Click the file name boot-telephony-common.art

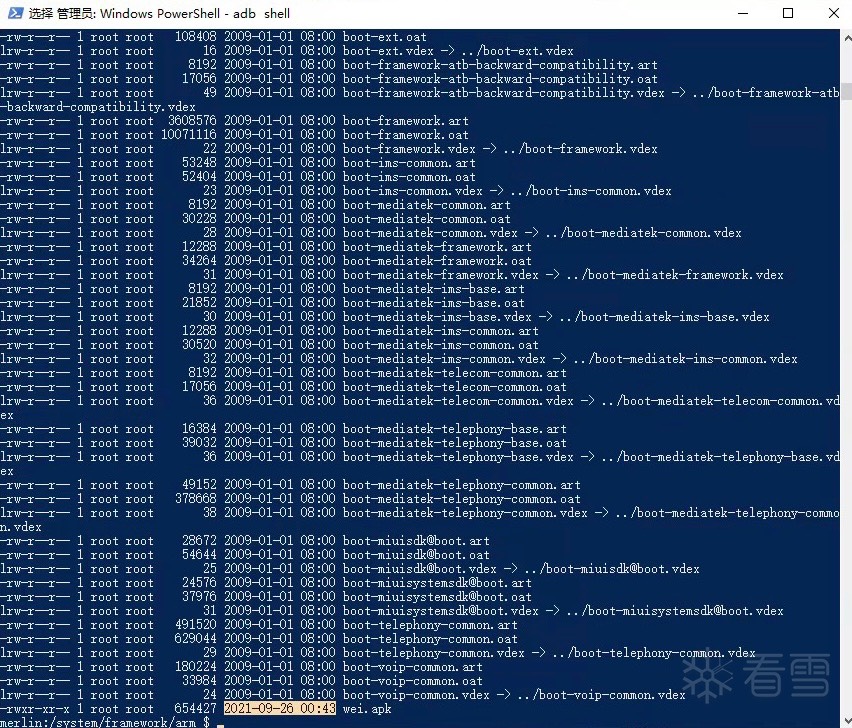coord(430,625)
